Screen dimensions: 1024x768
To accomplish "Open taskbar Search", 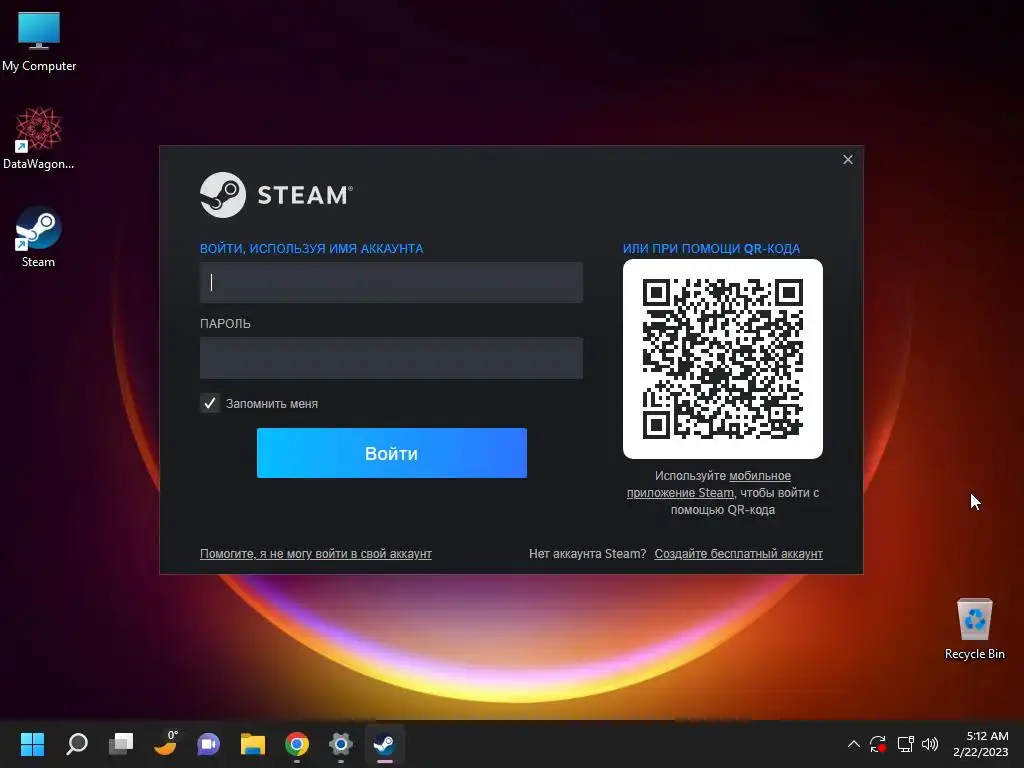I will (77, 744).
